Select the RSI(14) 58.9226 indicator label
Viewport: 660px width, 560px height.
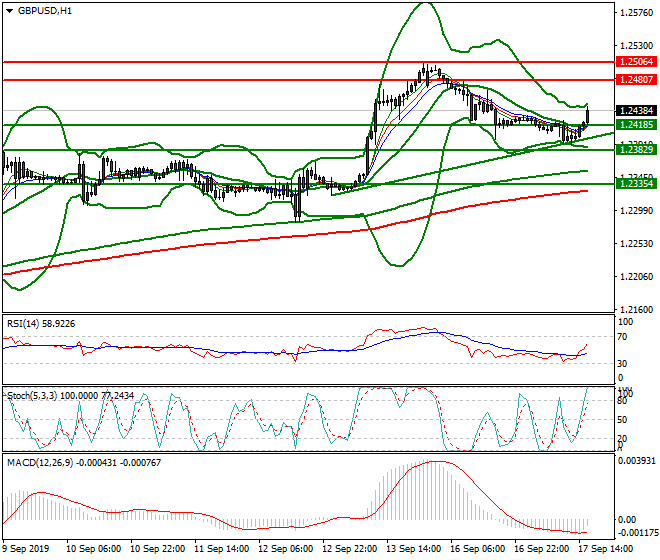pos(41,324)
